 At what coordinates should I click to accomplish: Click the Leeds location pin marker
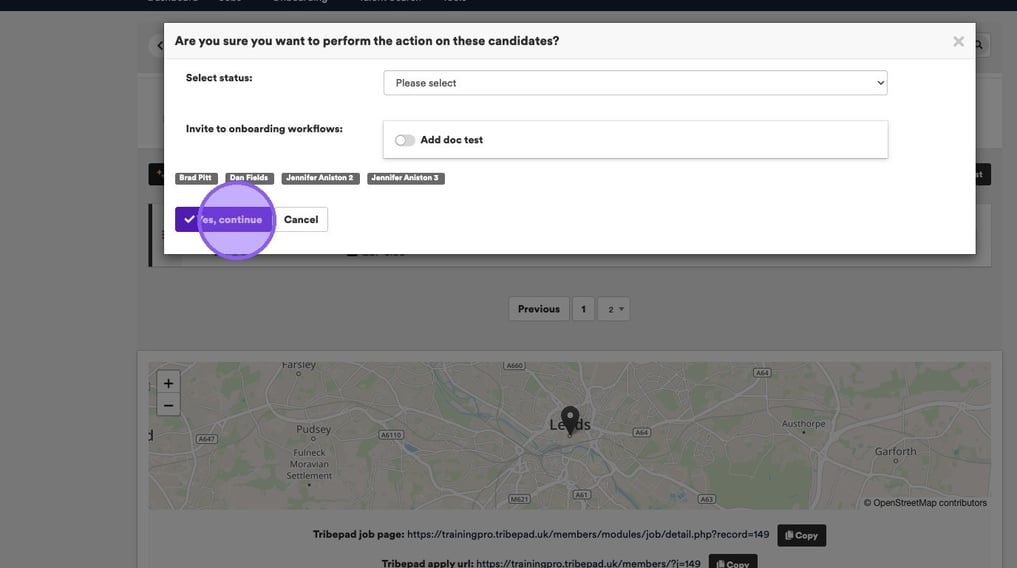570,419
